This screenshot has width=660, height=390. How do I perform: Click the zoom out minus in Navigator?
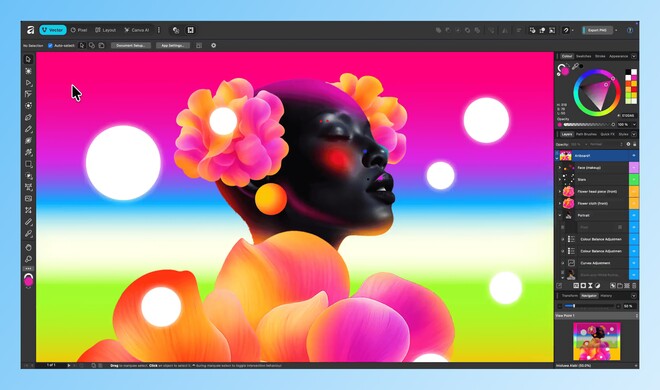click(x=560, y=306)
